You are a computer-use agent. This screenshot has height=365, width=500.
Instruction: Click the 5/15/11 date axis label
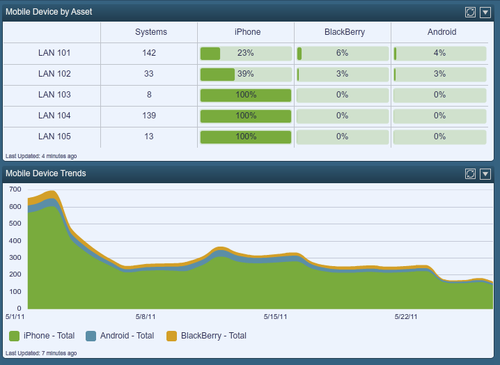pyautogui.click(x=275, y=317)
